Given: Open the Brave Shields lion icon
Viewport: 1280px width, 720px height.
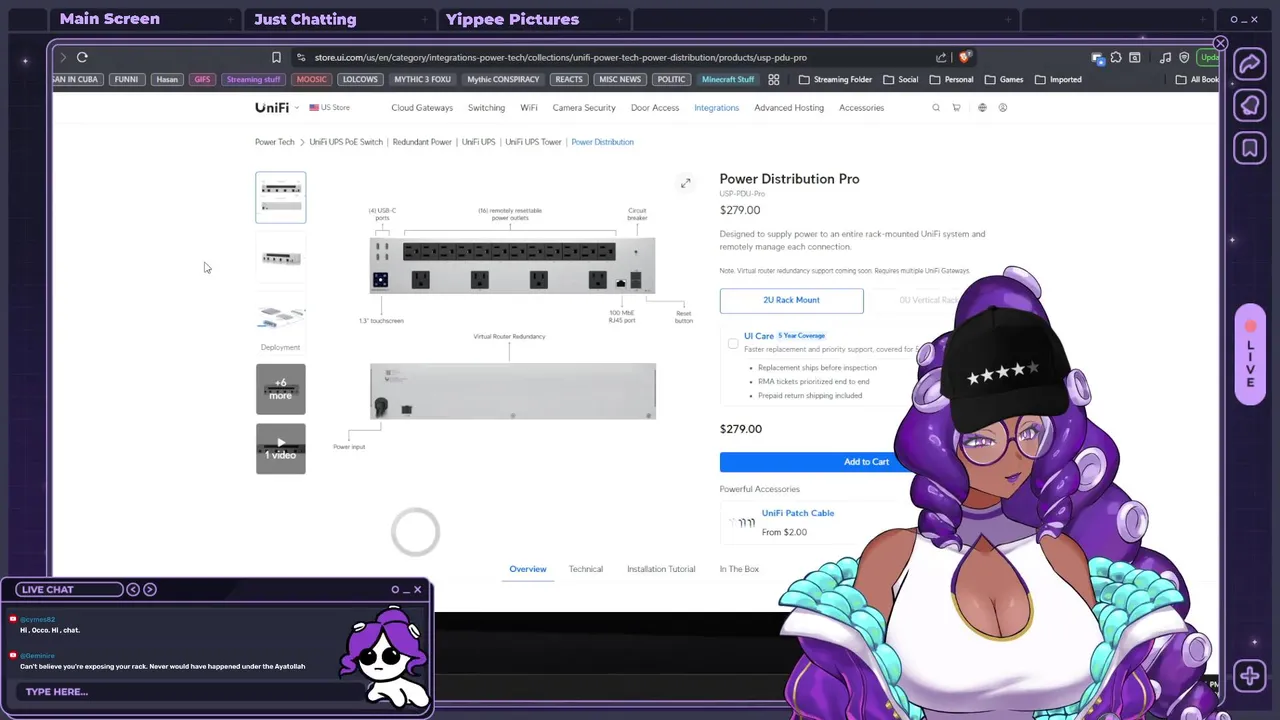Looking at the screenshot, I should [964, 57].
